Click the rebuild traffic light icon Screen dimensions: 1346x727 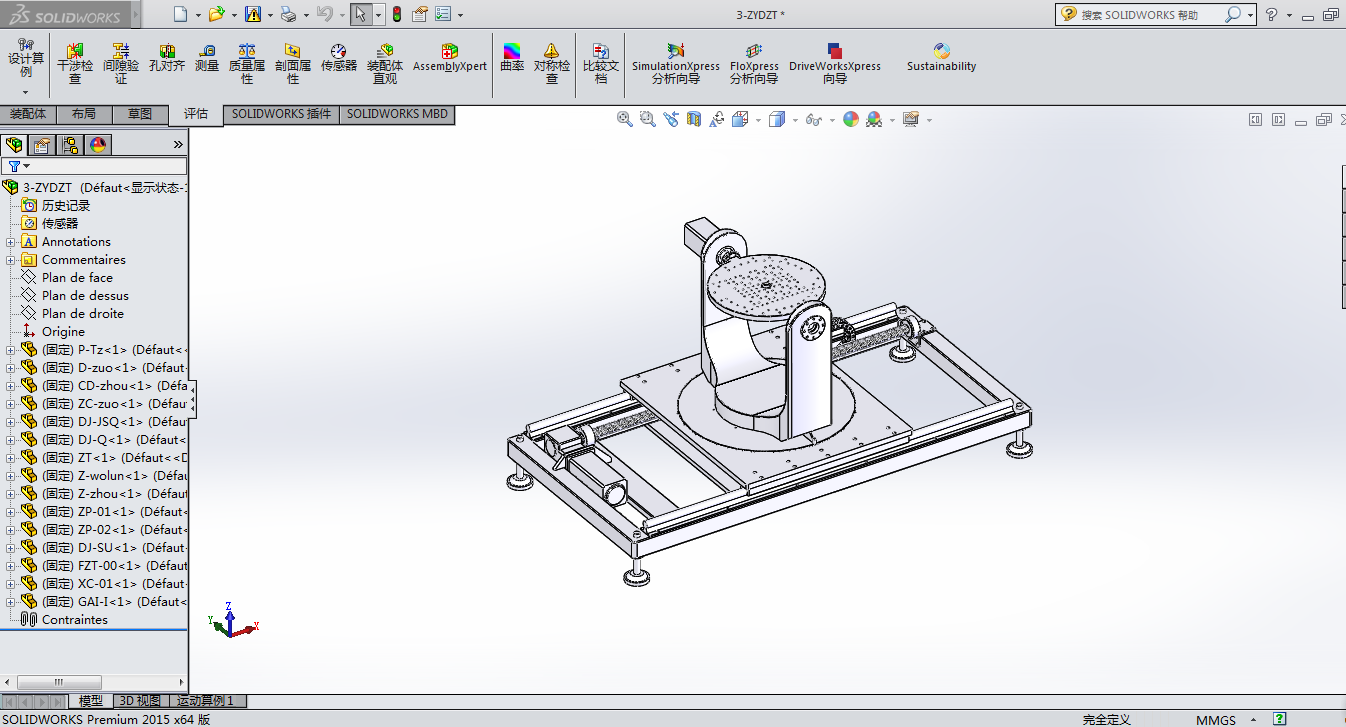(396, 15)
